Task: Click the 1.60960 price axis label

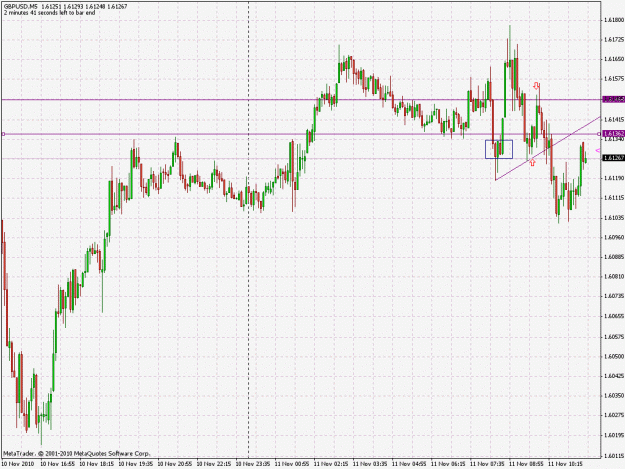Action: coord(614,237)
